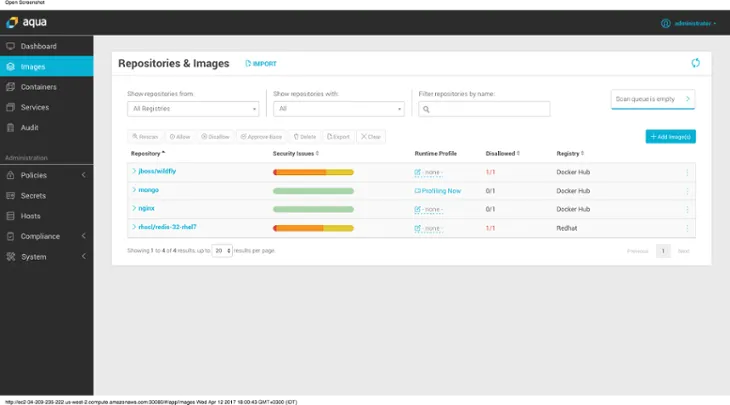Click the refresh icon in Repositories header
730x405 pixels.
point(695,63)
